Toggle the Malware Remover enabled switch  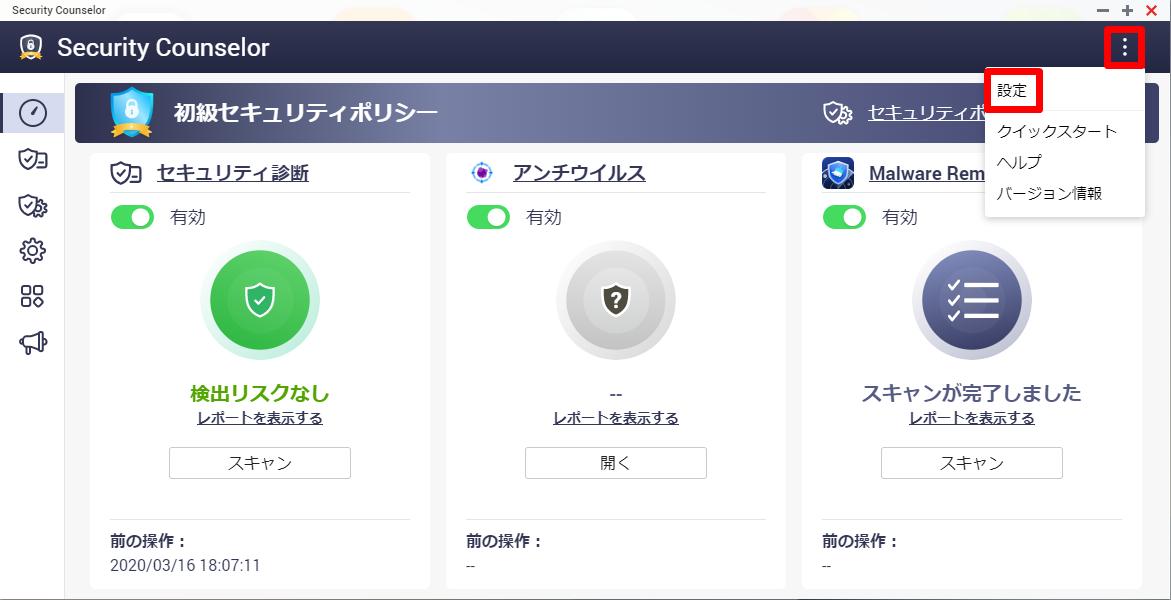pos(845,217)
